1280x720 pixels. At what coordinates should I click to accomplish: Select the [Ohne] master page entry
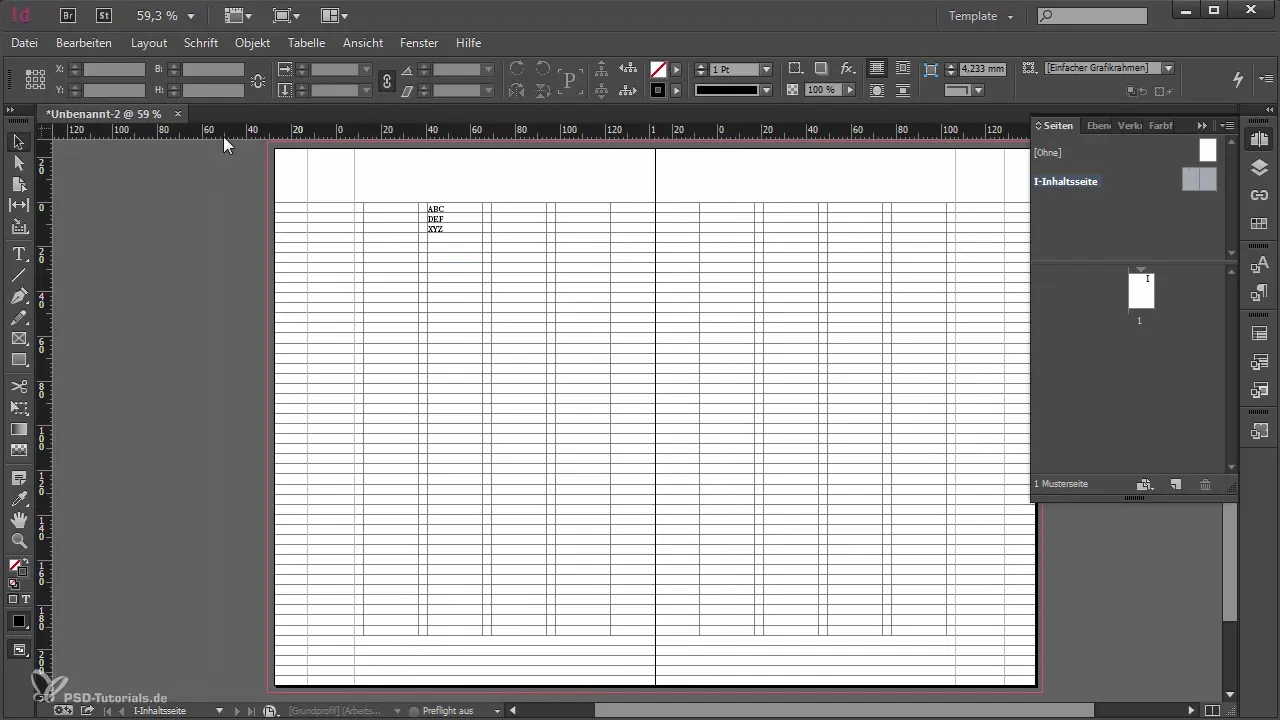(x=1125, y=152)
